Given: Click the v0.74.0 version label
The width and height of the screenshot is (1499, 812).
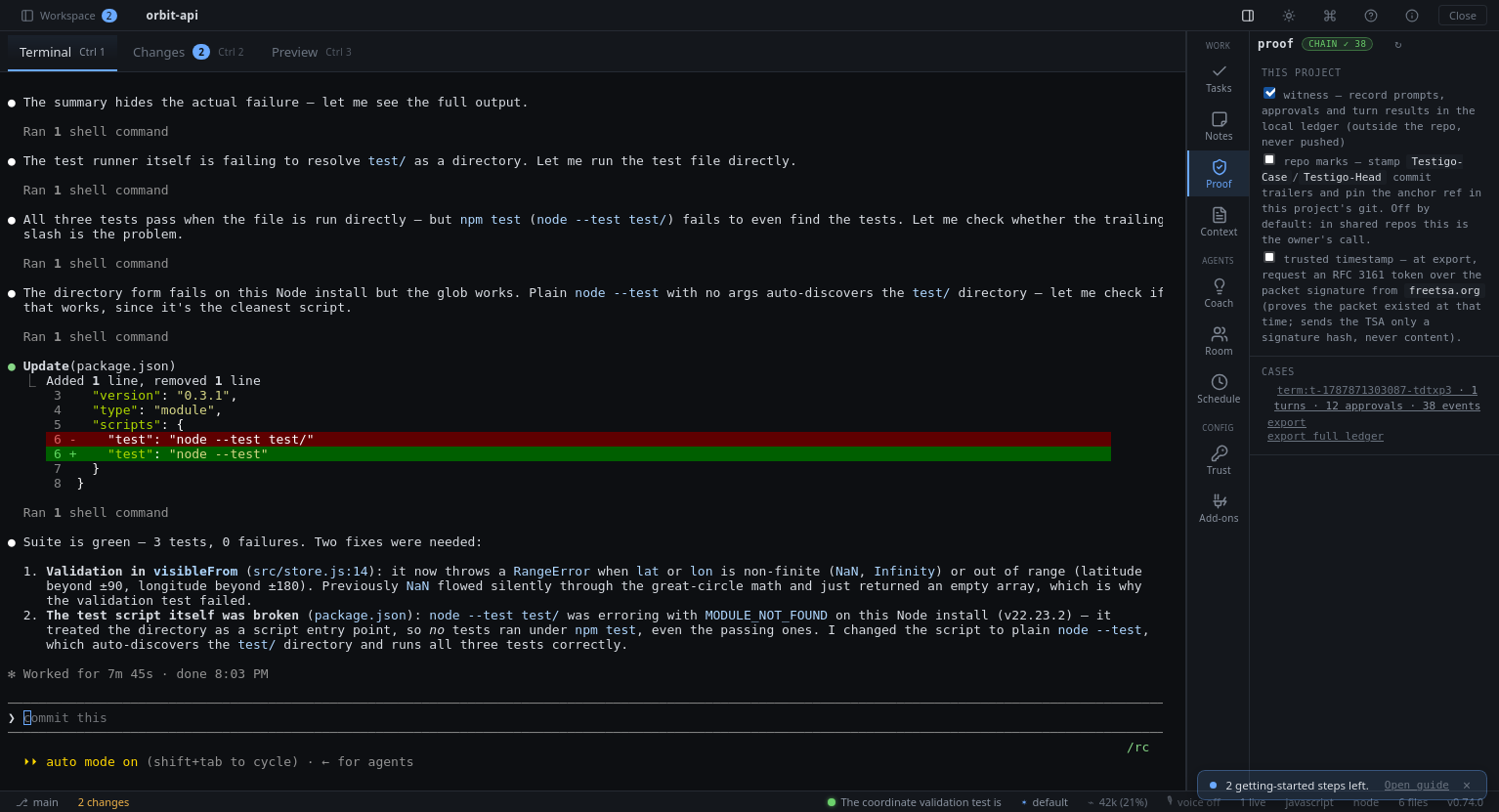Looking at the screenshot, I should [1465, 802].
